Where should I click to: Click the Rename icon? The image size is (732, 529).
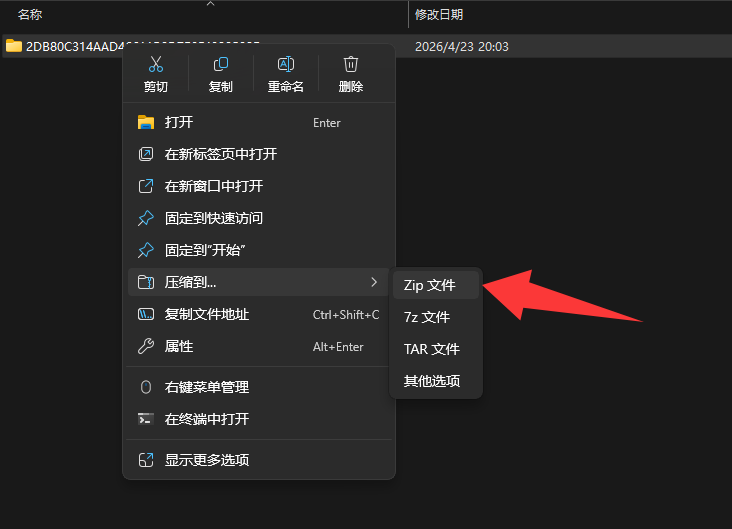click(286, 64)
